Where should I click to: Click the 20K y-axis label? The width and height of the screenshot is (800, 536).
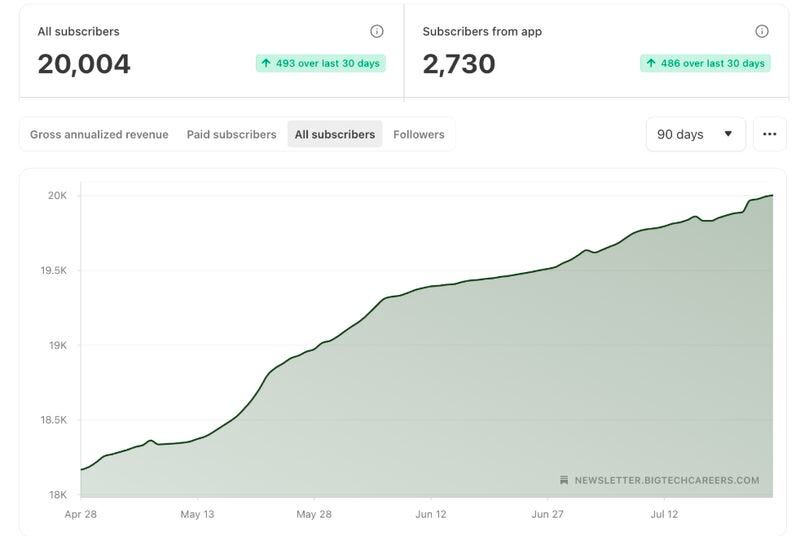(57, 195)
